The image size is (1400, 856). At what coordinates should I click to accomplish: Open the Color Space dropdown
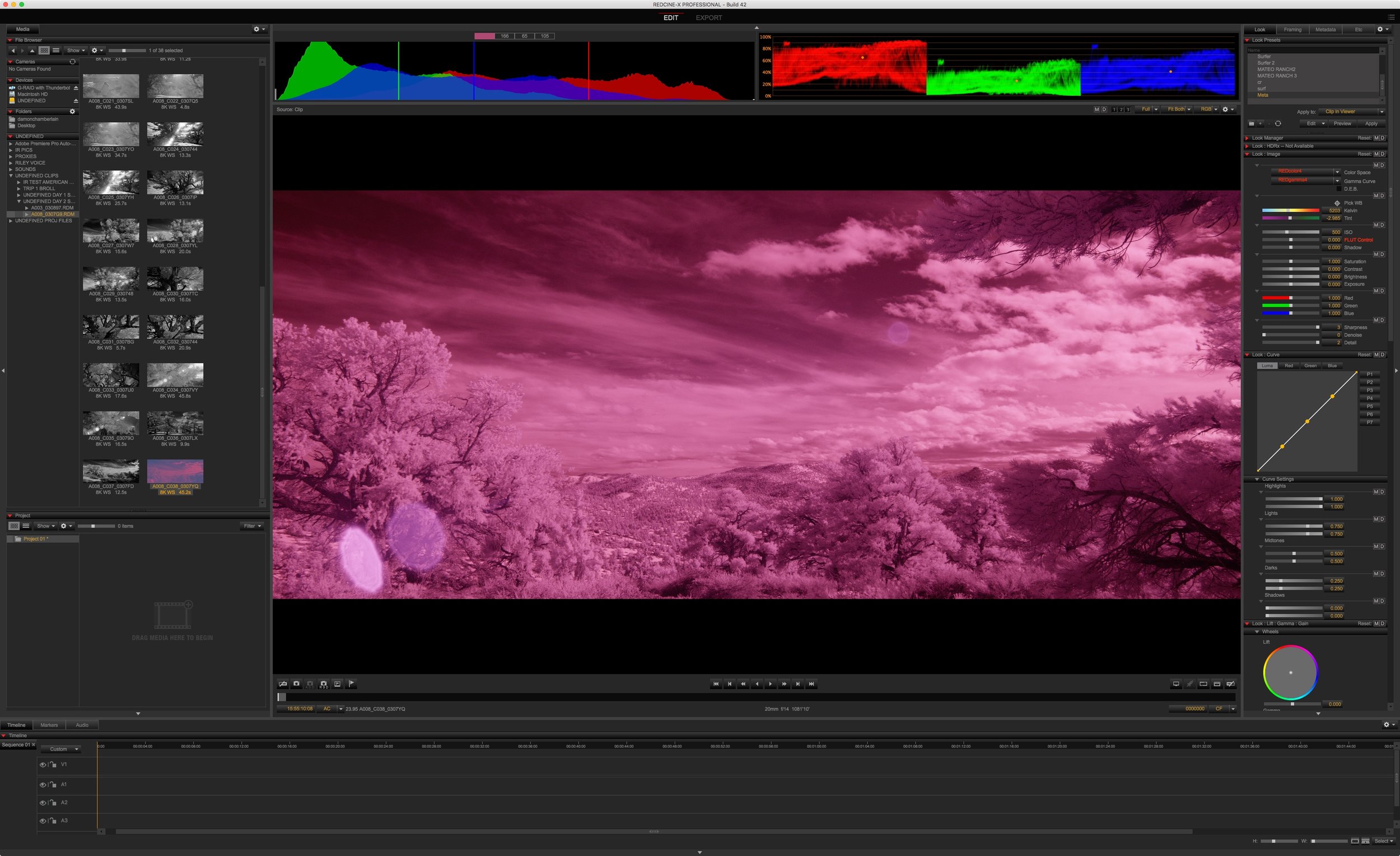pos(1305,171)
